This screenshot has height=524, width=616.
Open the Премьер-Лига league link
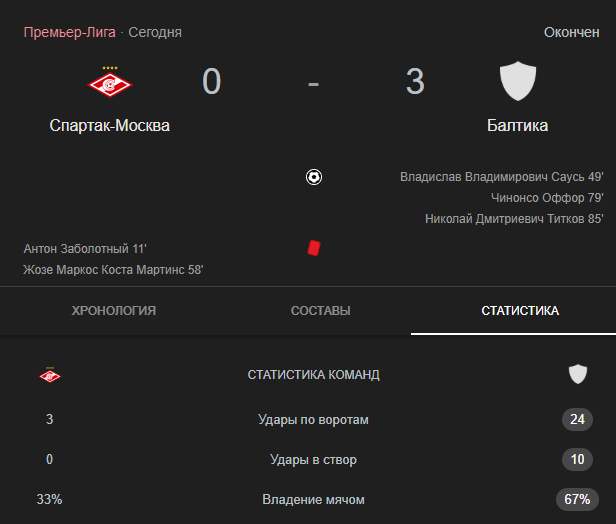coord(70,32)
